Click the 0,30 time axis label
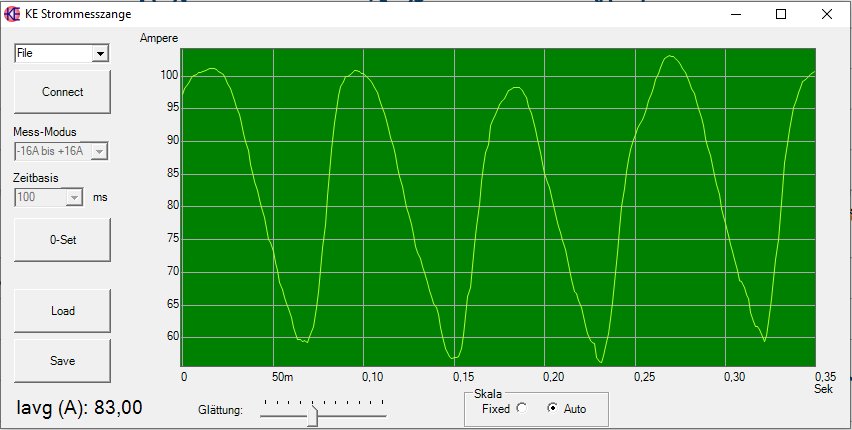Viewport: 852px width, 430px height. coord(735,377)
